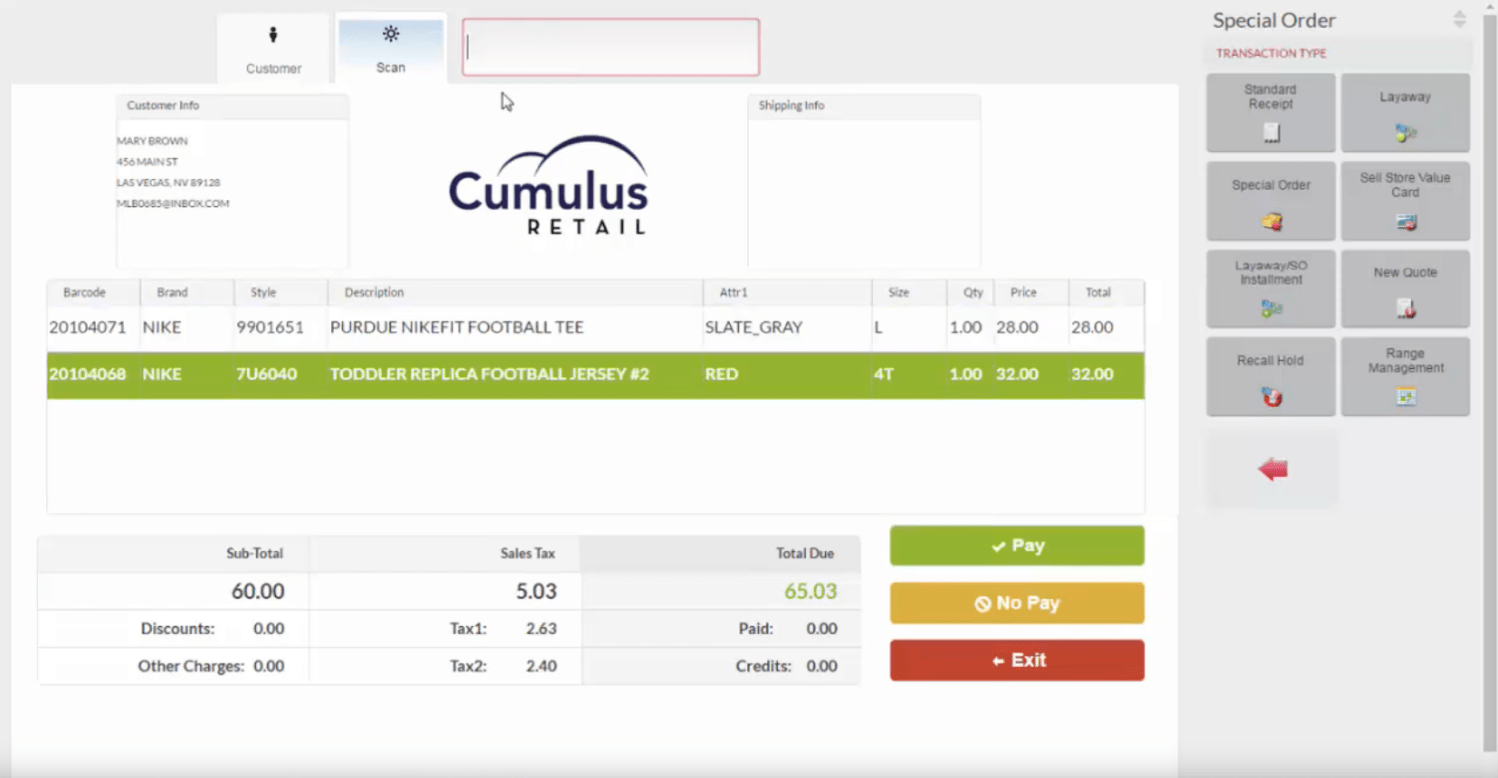
Task: Select the Special Order transaction button
Action: (1271, 201)
